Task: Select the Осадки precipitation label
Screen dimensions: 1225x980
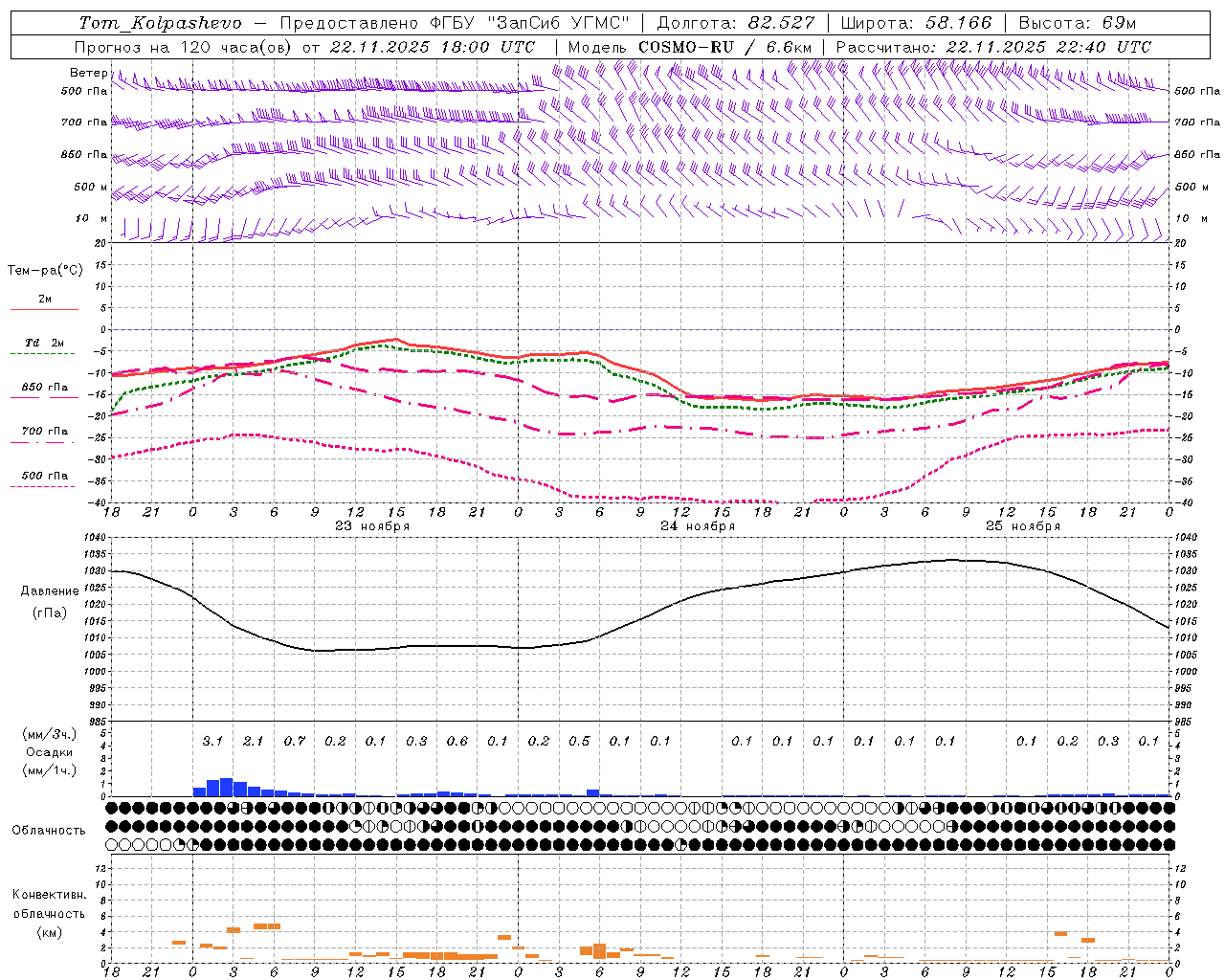Action: click(x=50, y=752)
